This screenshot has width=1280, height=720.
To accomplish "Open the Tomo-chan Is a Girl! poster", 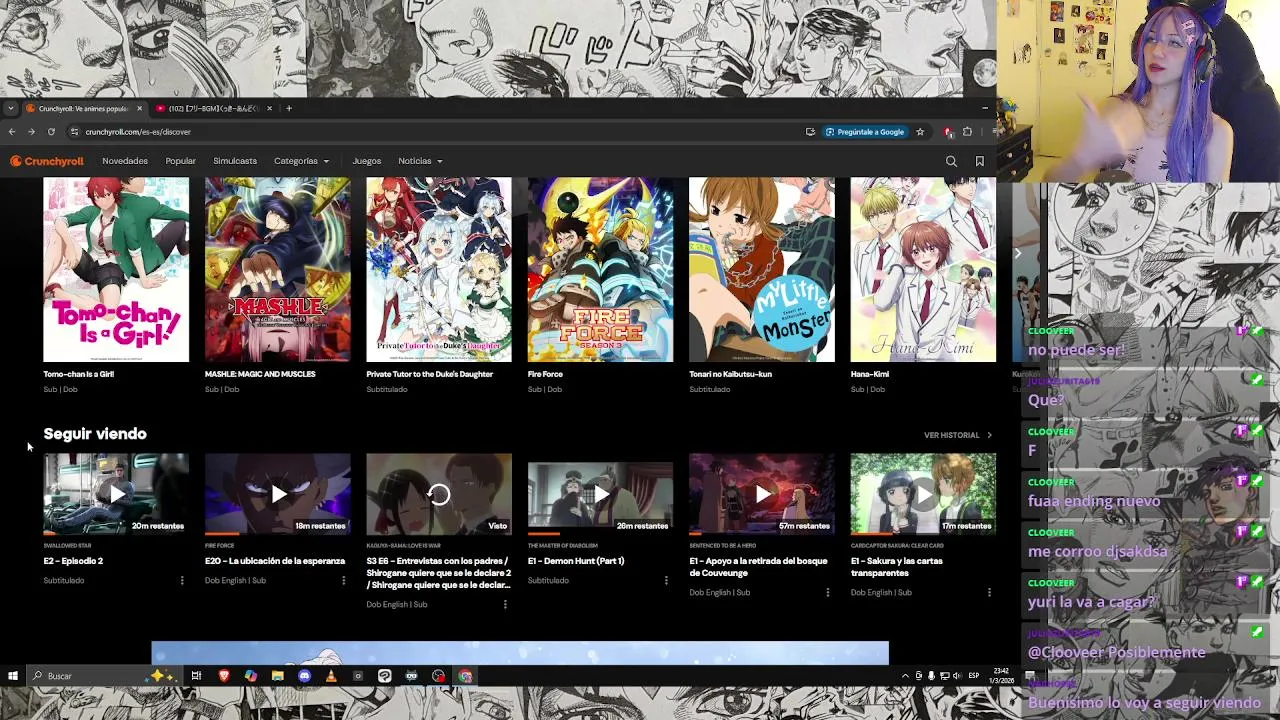I will [116, 270].
